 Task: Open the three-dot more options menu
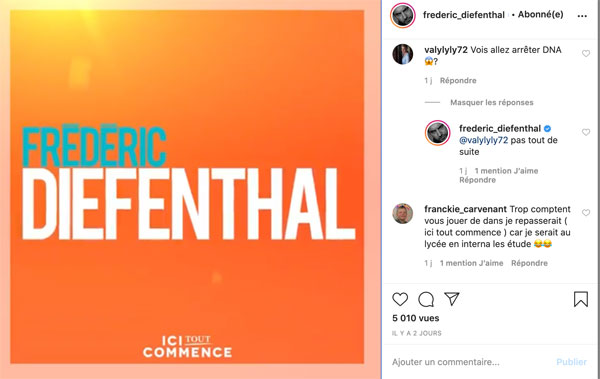582,16
